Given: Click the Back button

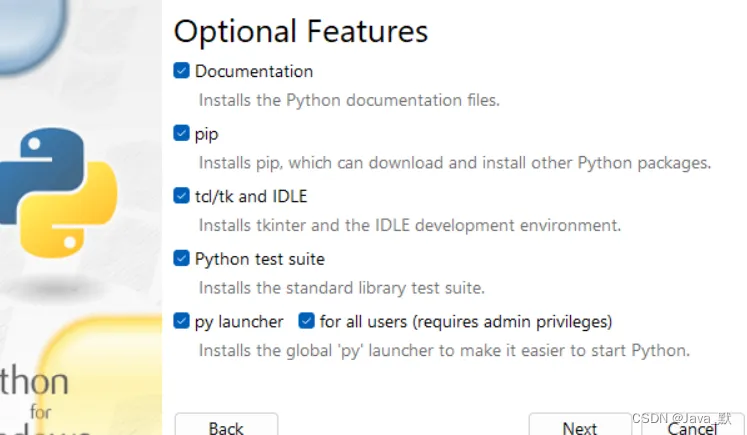Looking at the screenshot, I should click(x=226, y=425).
